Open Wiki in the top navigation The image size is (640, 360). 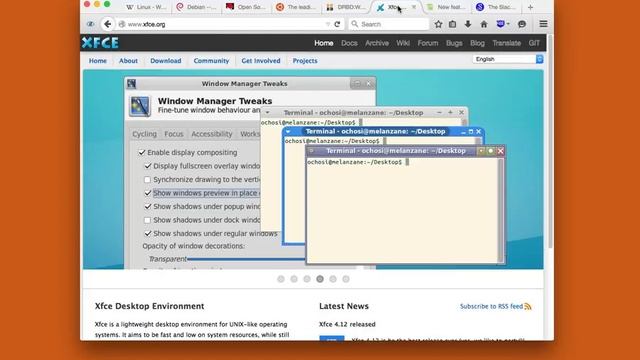pos(403,43)
